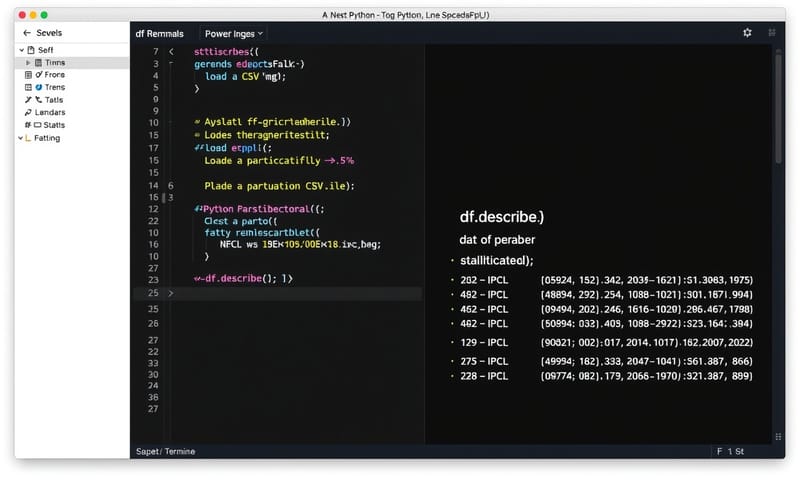Click Sapet/Termine in the status bar
Viewport: 800px width, 480px height.
point(165,451)
